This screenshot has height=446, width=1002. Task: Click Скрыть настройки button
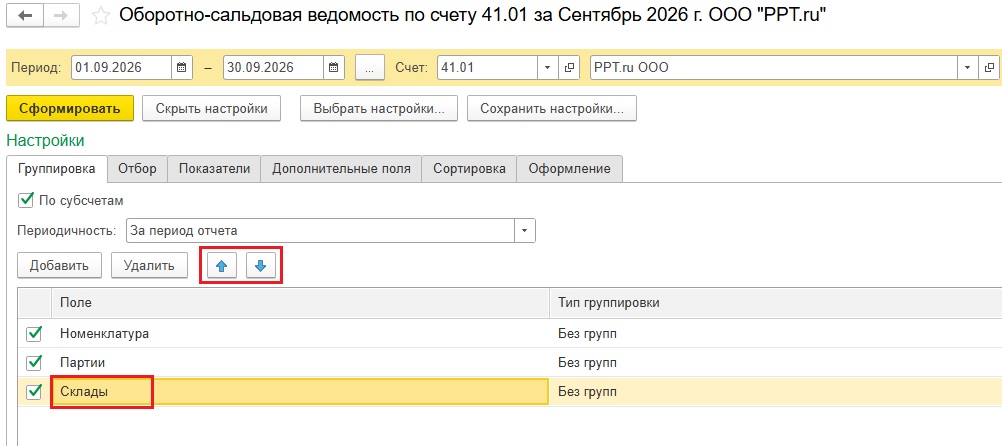click(x=212, y=108)
